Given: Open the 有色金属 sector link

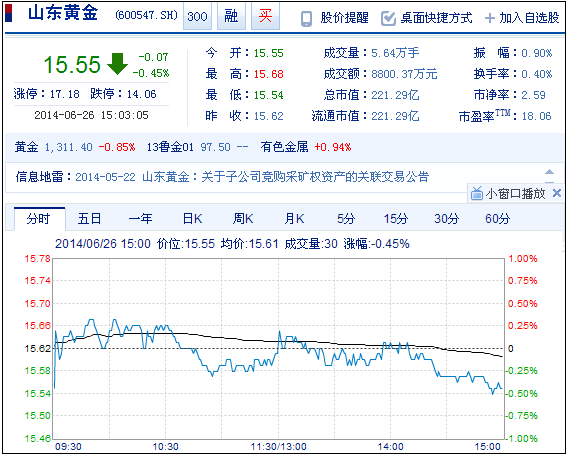Looking at the screenshot, I should pyautogui.click(x=284, y=147).
